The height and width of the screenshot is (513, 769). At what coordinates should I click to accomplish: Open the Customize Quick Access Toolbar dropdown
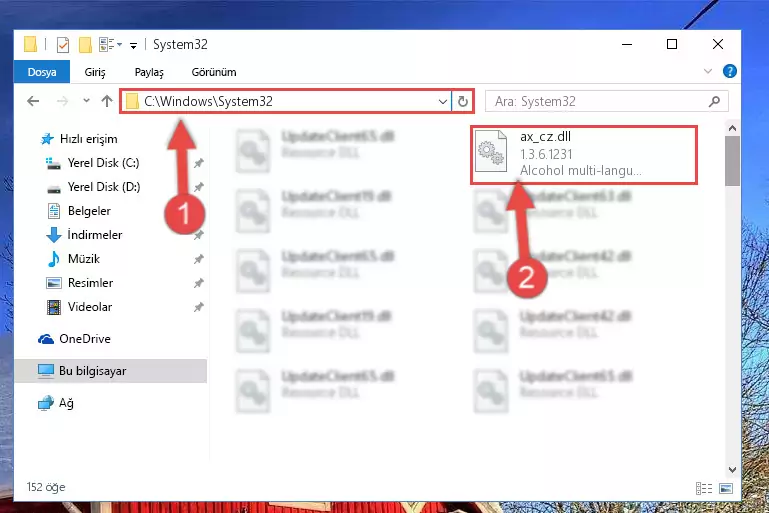coord(133,46)
